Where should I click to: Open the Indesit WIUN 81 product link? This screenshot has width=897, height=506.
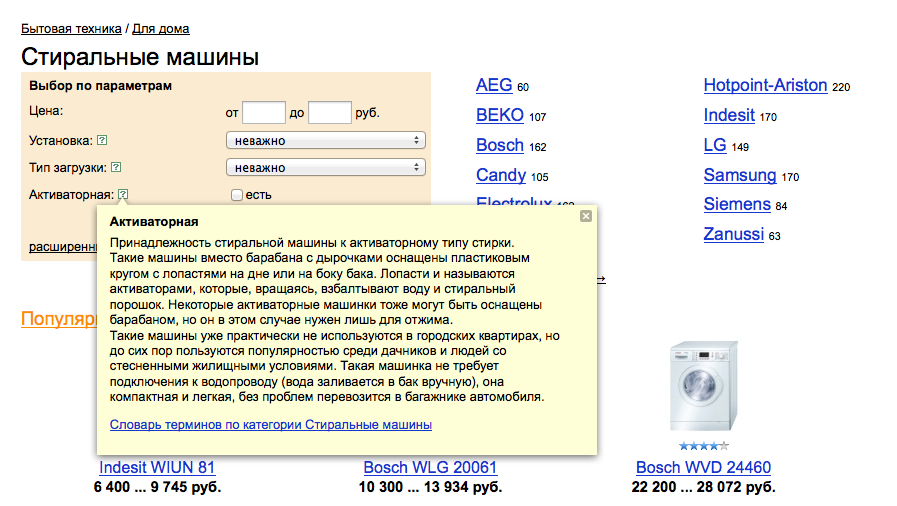point(157,468)
